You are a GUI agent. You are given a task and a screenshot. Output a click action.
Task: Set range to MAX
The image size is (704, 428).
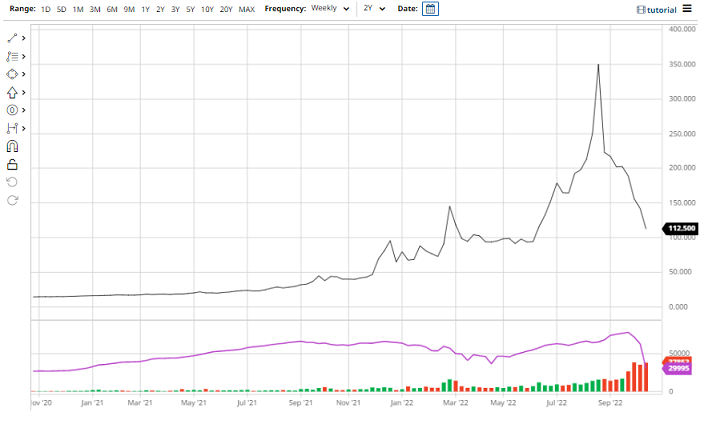point(246,9)
